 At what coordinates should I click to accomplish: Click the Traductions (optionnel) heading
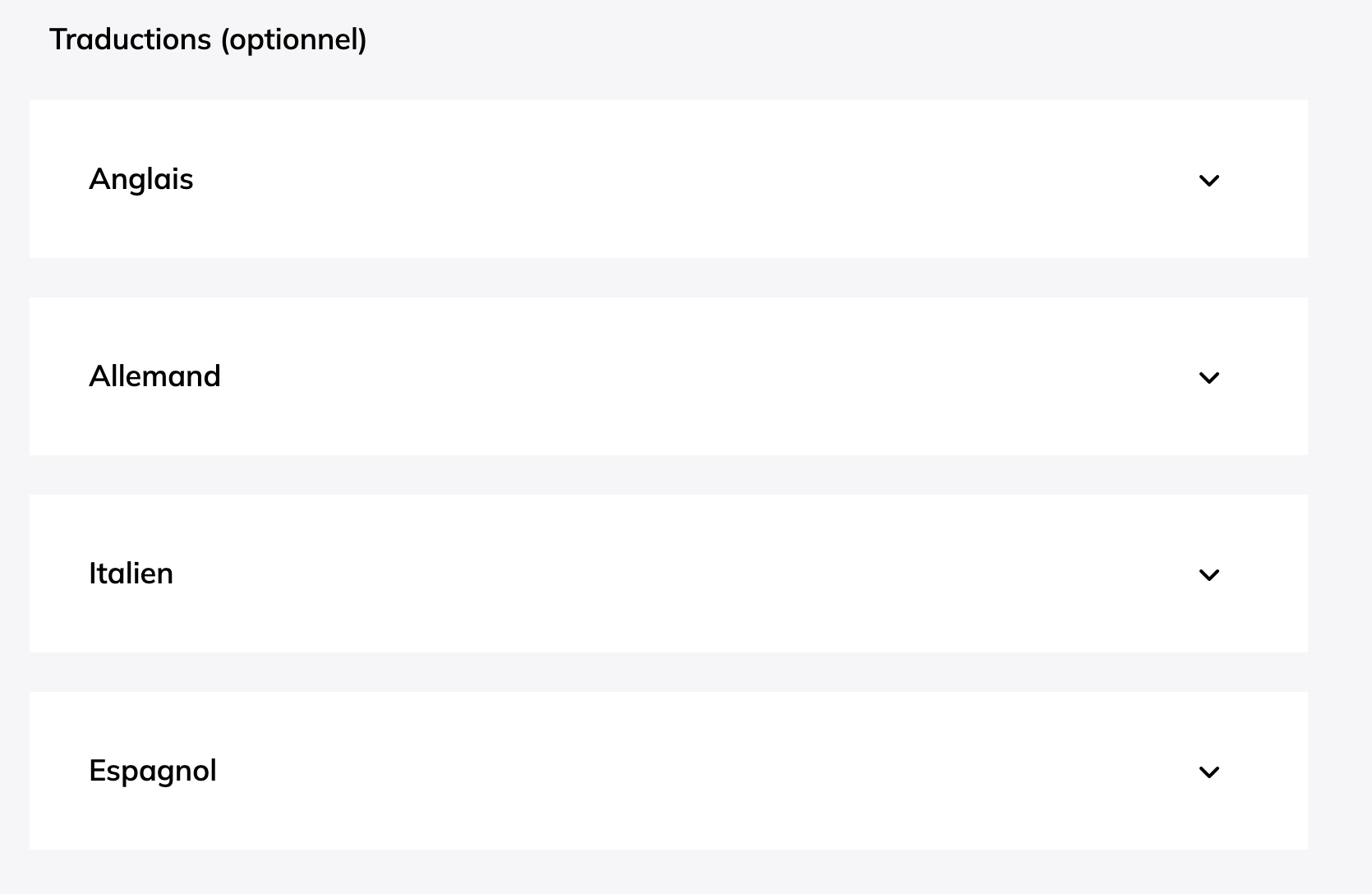[x=208, y=39]
